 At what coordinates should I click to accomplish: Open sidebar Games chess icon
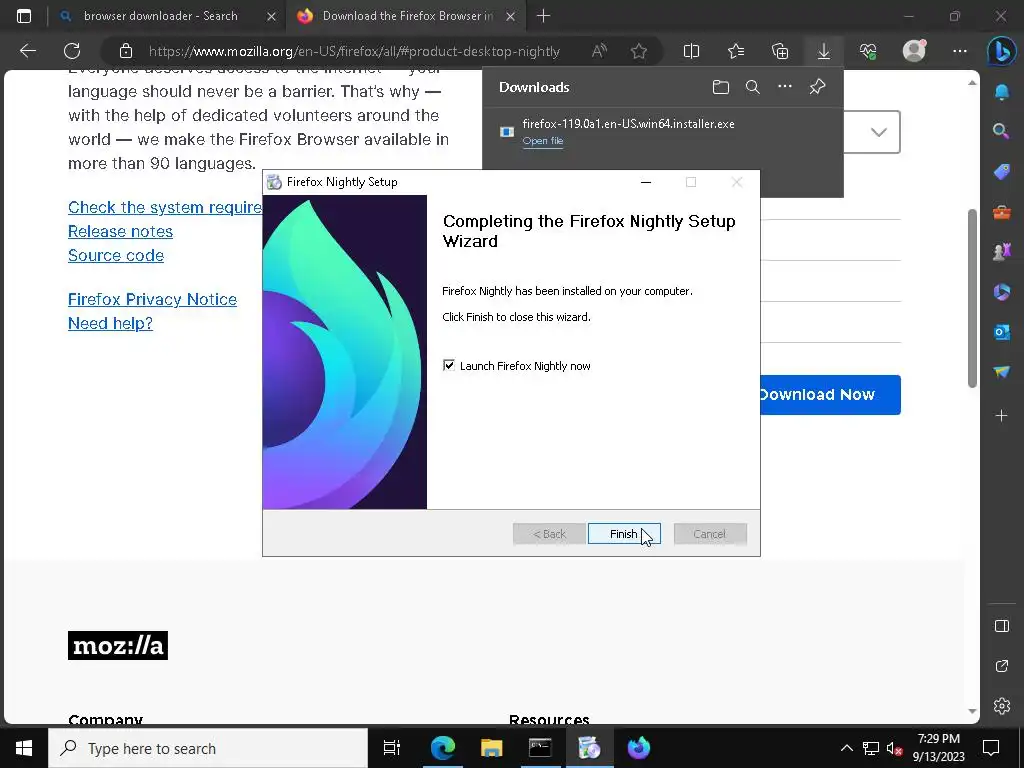point(1002,251)
